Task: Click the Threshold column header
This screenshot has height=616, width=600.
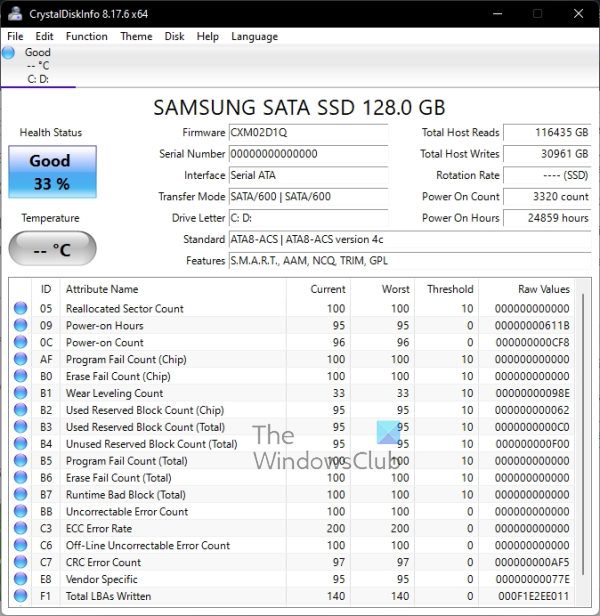Action: tap(447, 289)
